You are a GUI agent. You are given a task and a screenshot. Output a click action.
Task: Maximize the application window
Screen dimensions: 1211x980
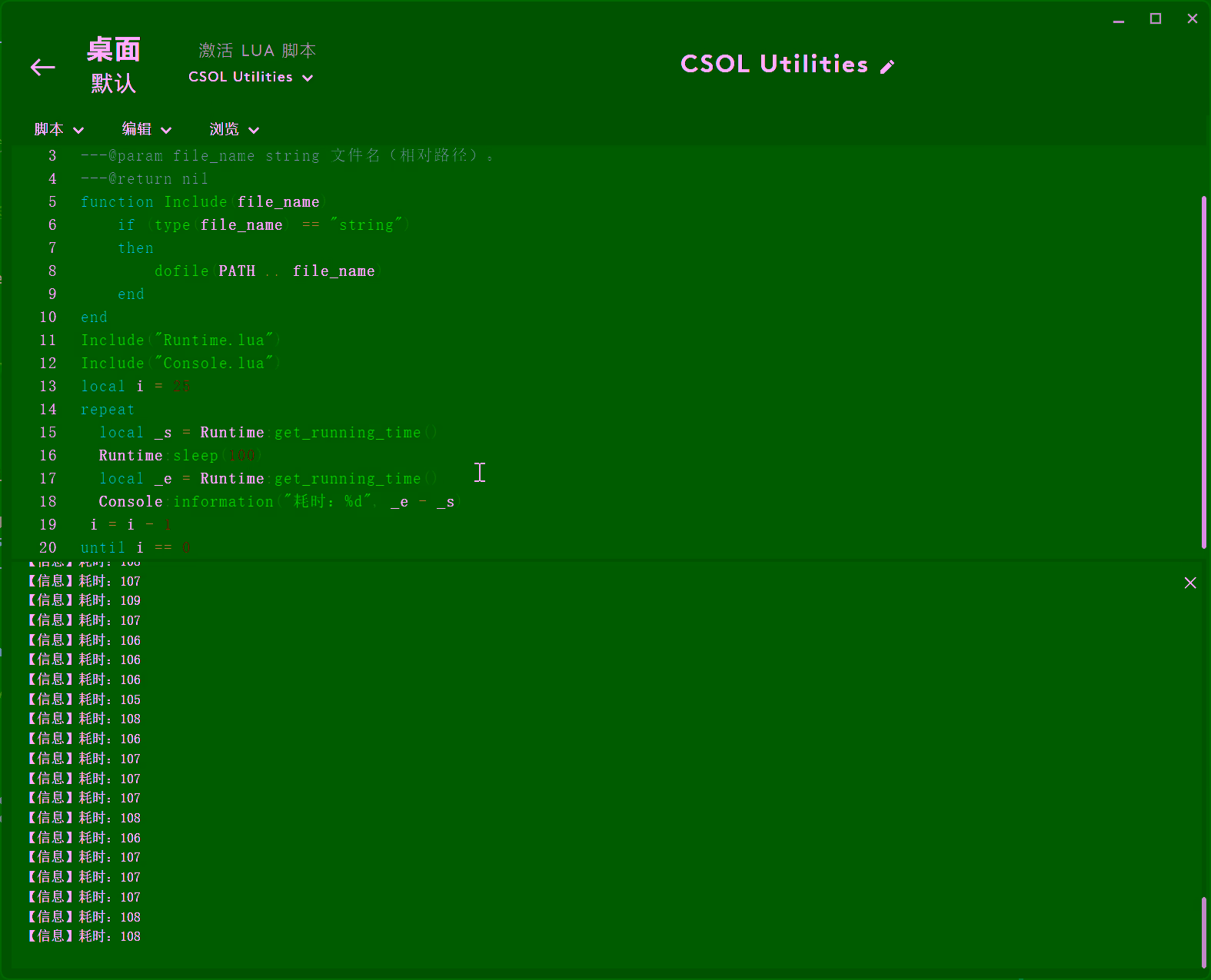pyautogui.click(x=1155, y=19)
